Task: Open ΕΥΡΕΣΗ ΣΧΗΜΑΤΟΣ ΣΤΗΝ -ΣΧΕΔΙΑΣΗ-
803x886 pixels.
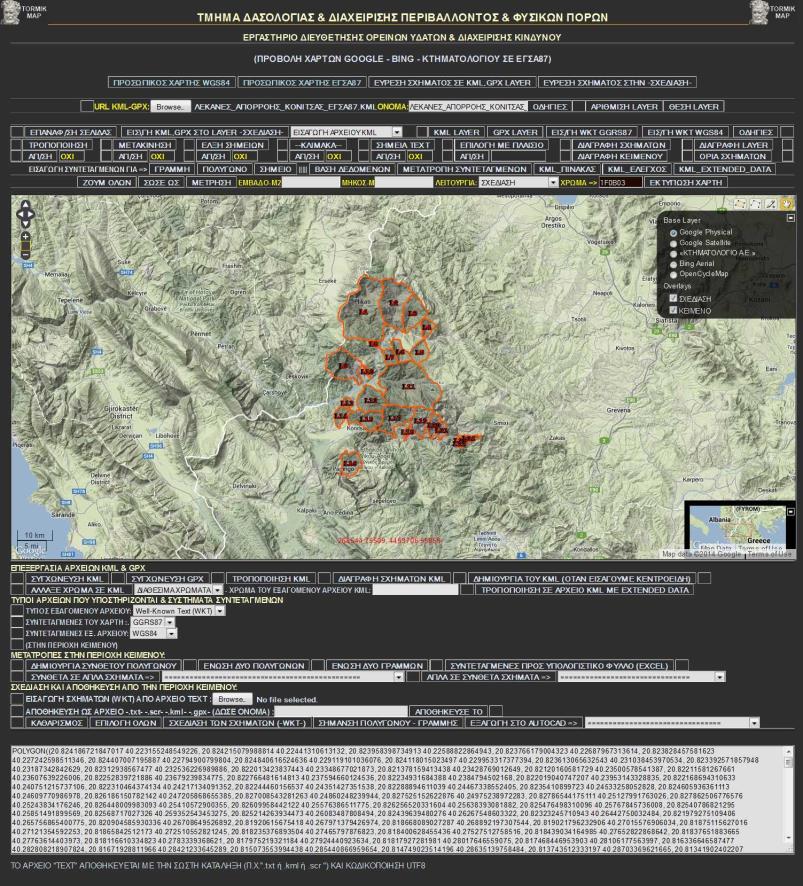Action: (x=617, y=82)
